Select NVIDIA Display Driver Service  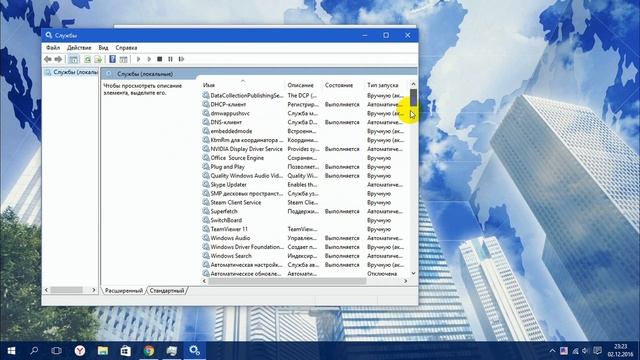coord(305,149)
